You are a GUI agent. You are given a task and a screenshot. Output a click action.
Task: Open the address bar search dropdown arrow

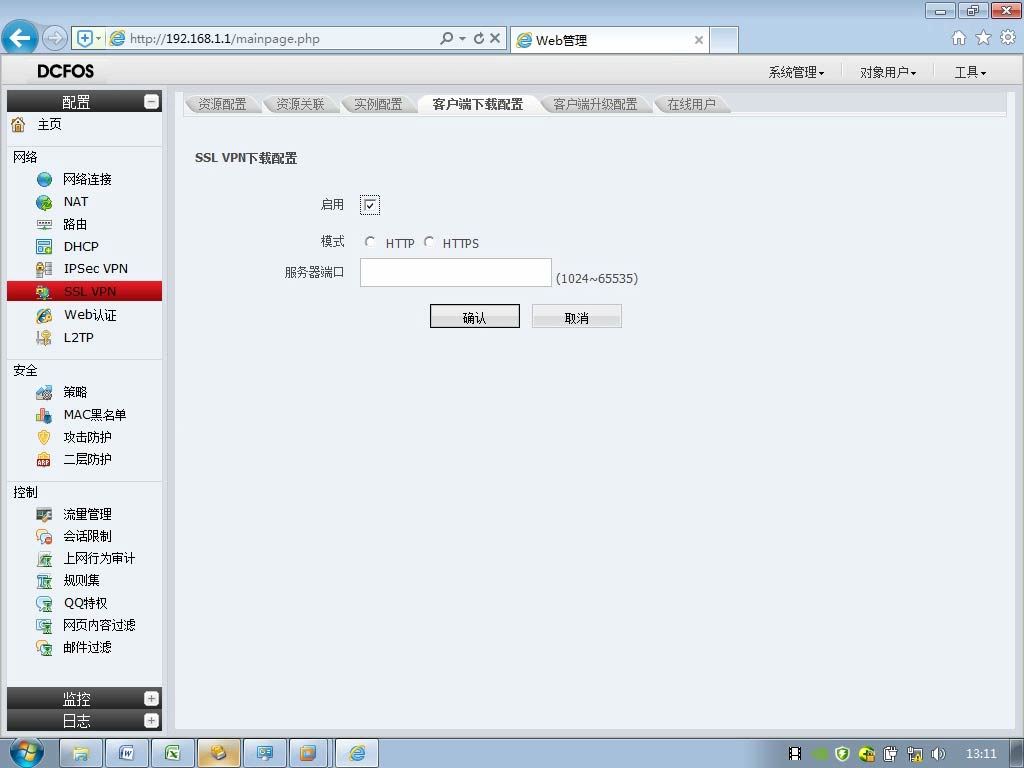[x=462, y=39]
